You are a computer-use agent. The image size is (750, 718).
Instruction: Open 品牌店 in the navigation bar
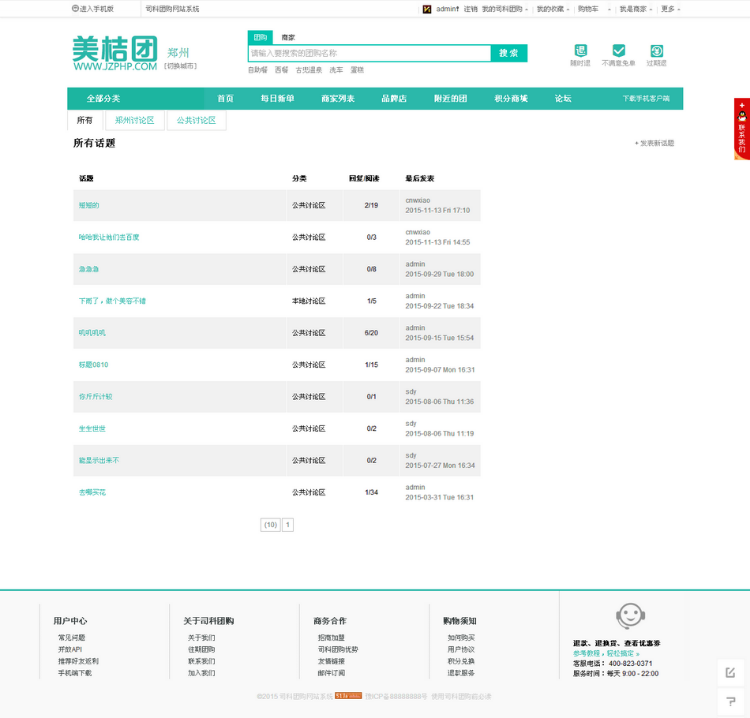394,99
